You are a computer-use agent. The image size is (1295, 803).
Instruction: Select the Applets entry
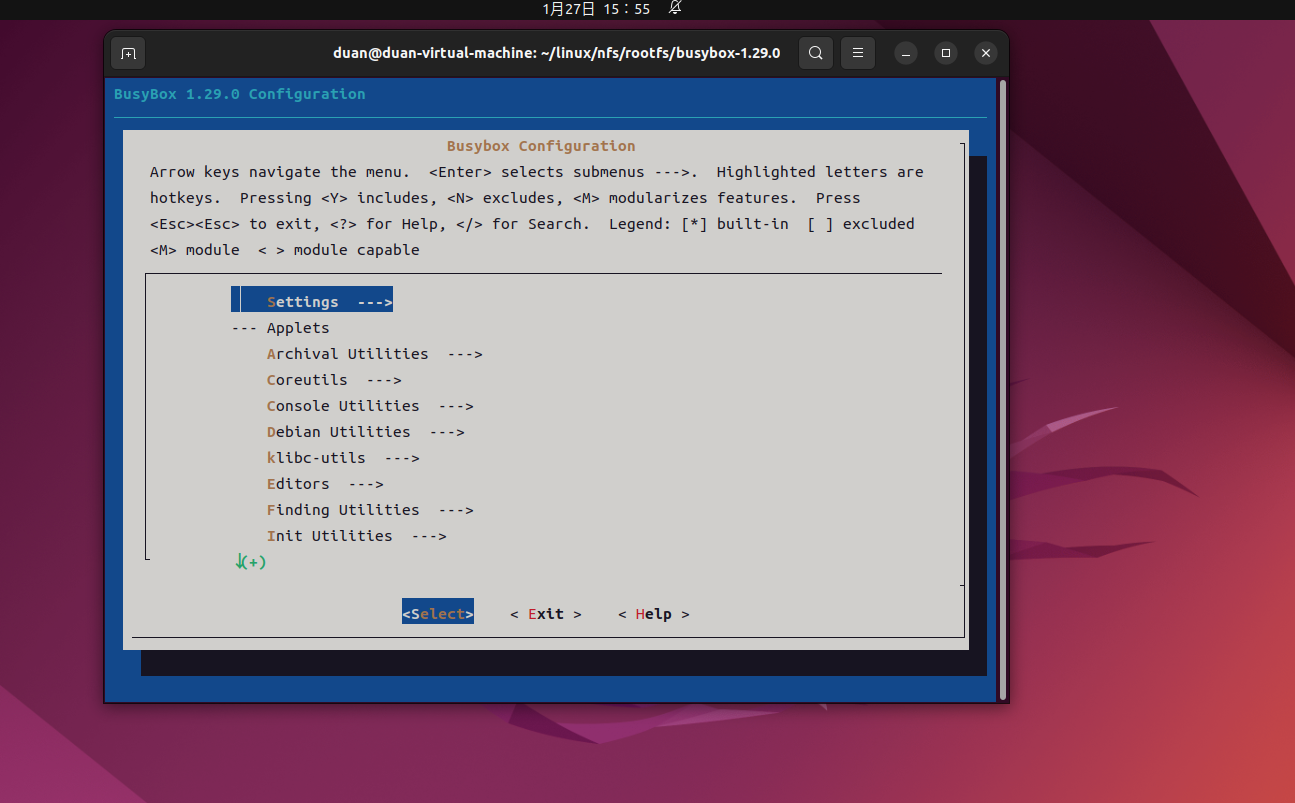(x=297, y=327)
